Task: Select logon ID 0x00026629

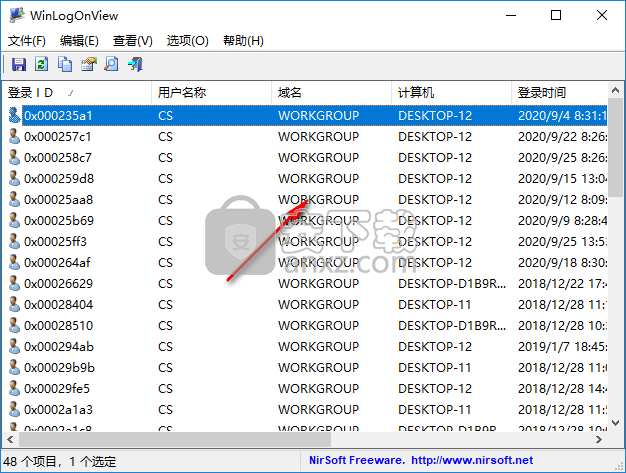Action: [x=58, y=283]
